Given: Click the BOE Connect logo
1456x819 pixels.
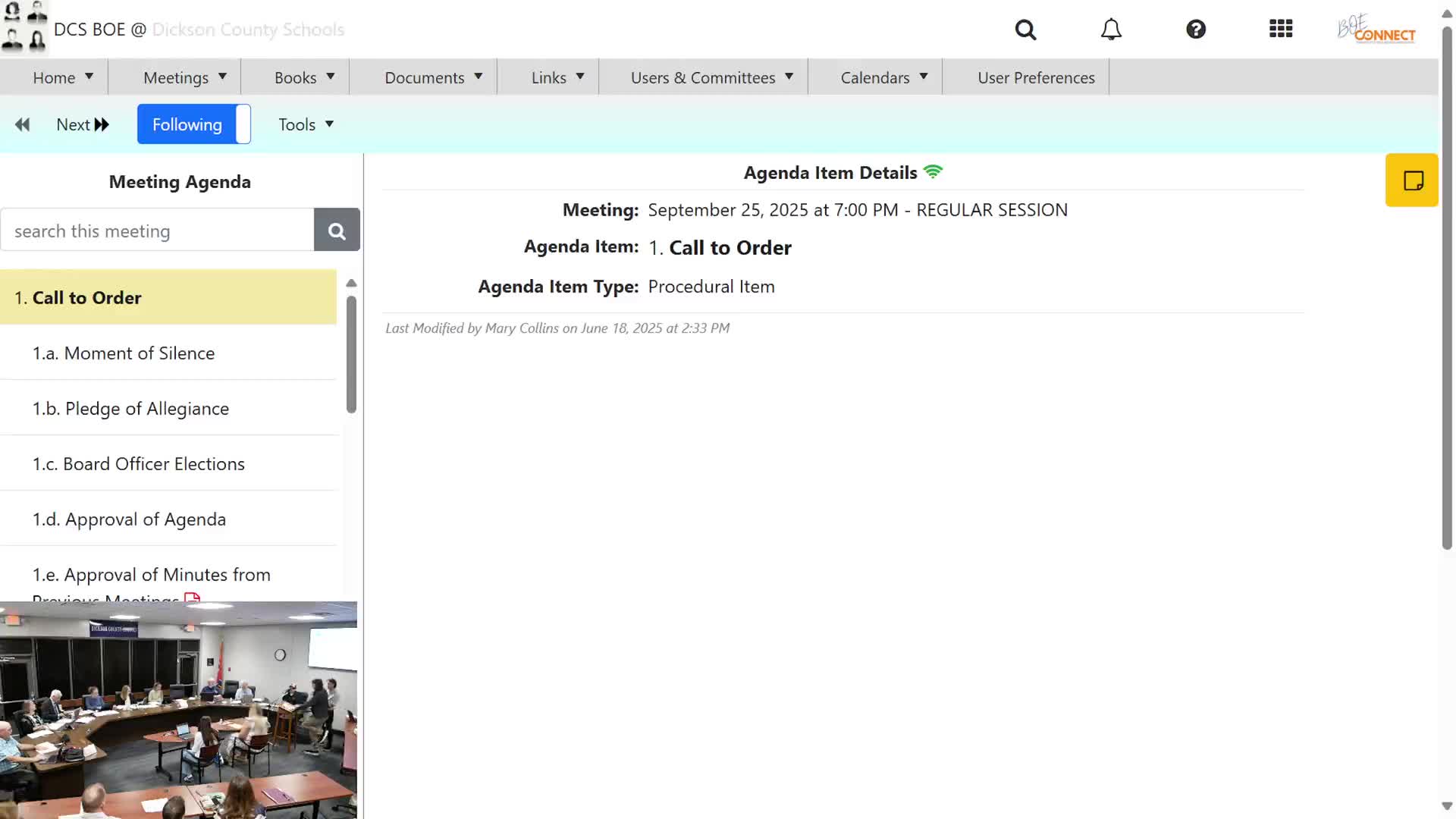Looking at the screenshot, I should tap(1376, 30).
